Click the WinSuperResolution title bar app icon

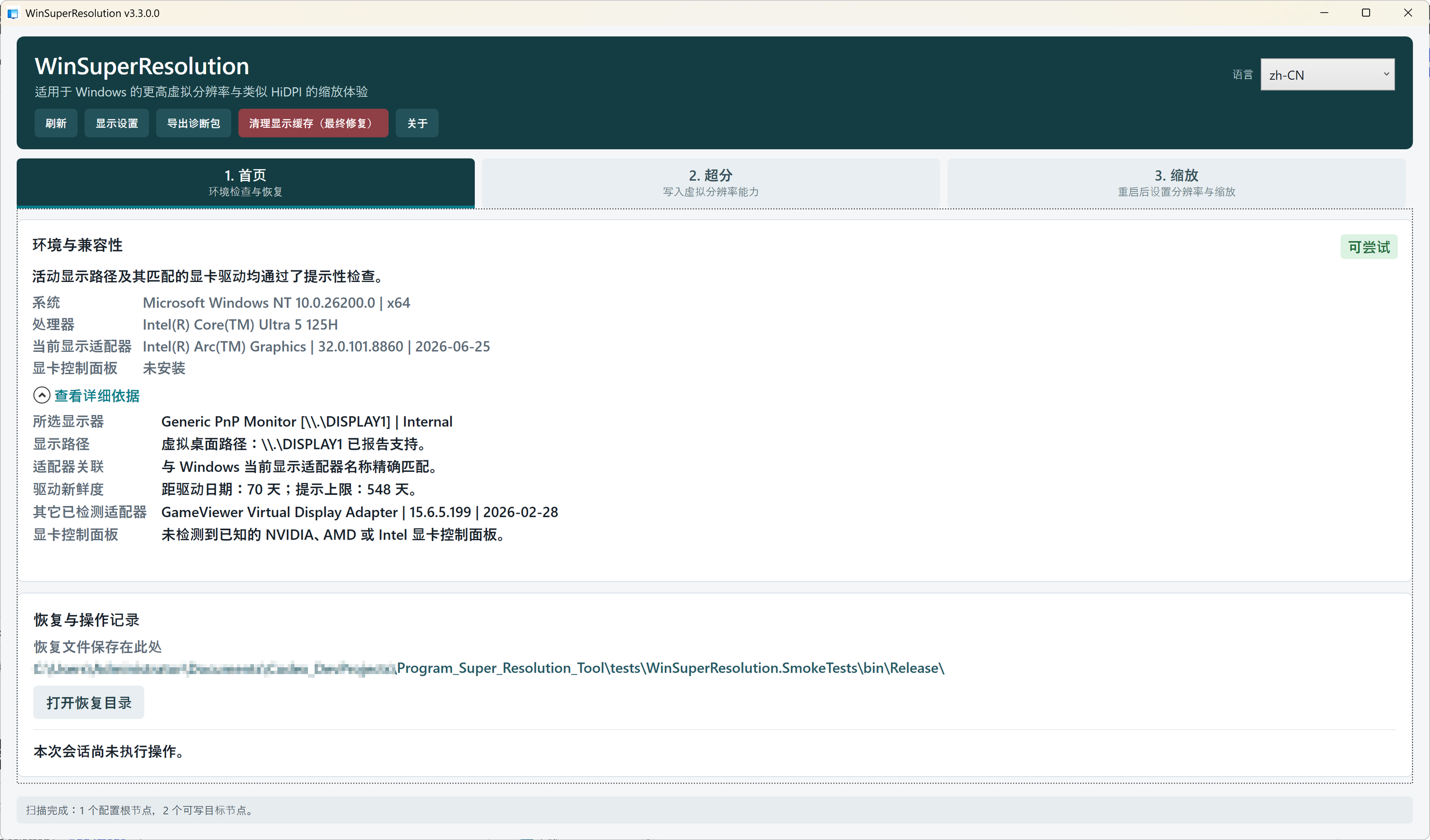tap(12, 13)
